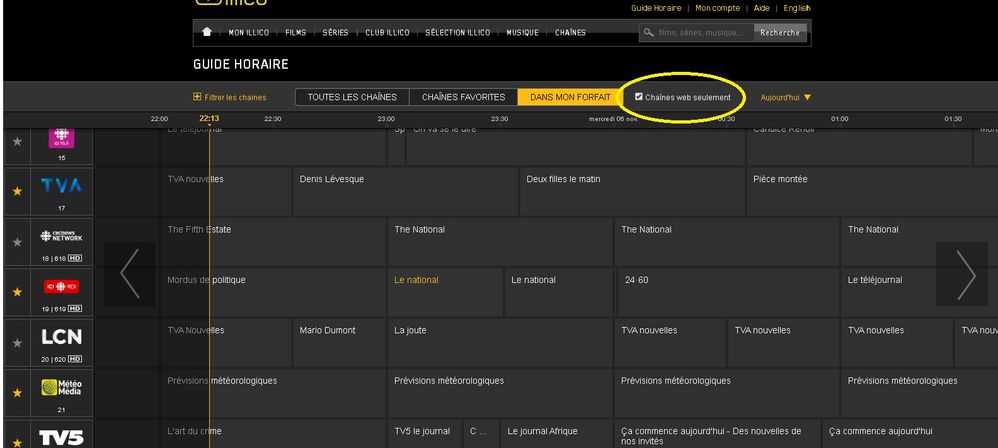Toggle favorite star for LCN channel

[16, 342]
